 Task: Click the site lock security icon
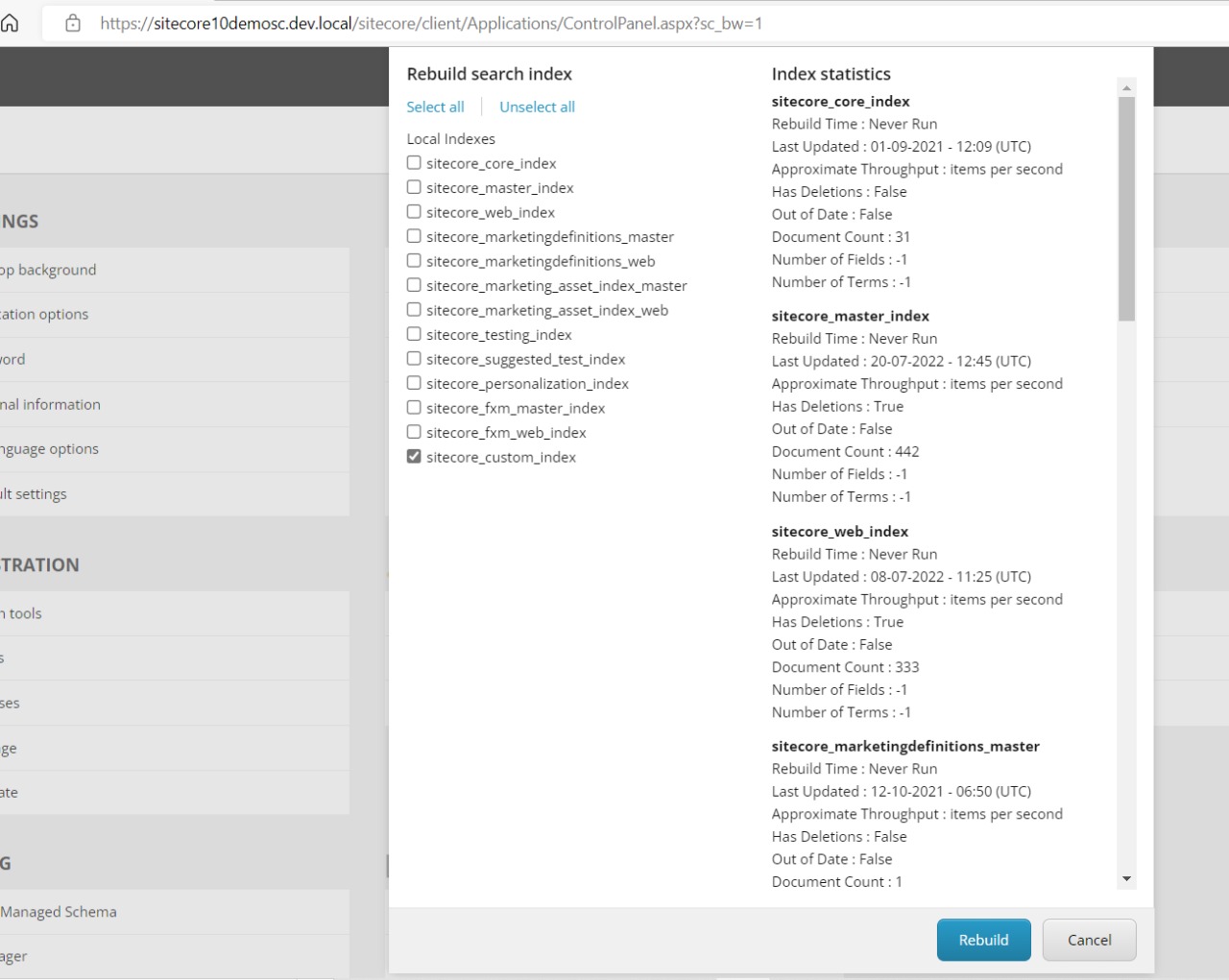(x=73, y=23)
